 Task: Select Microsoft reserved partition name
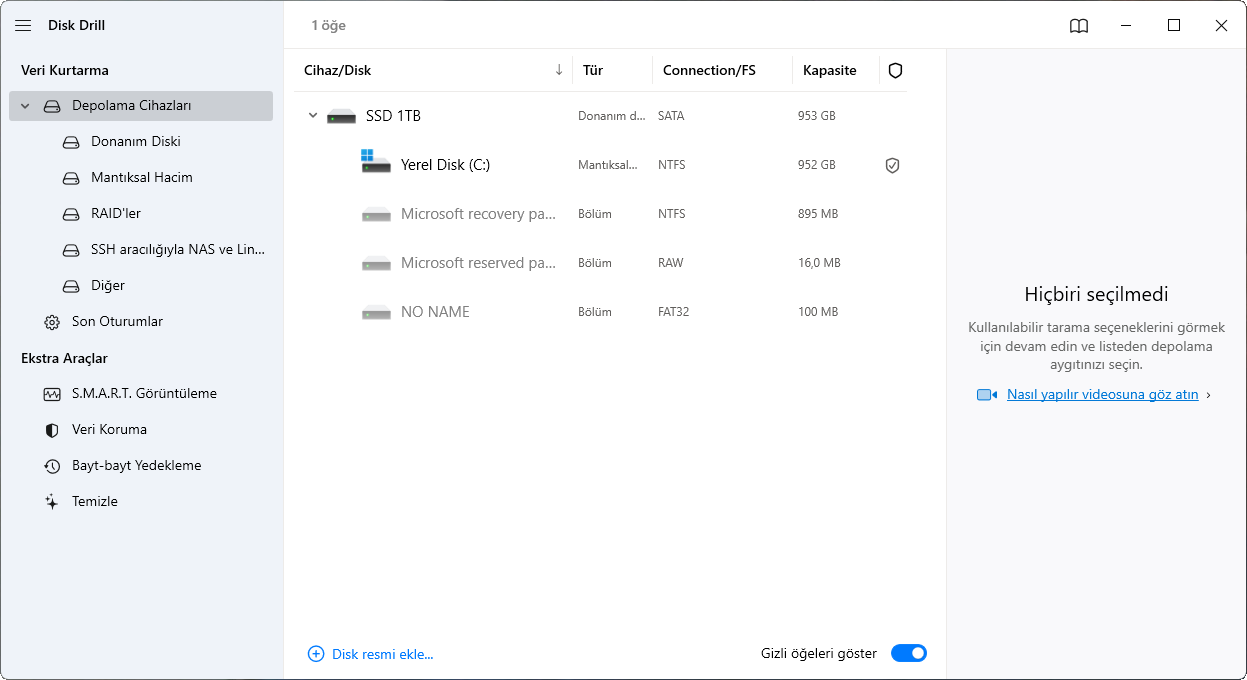click(x=478, y=263)
